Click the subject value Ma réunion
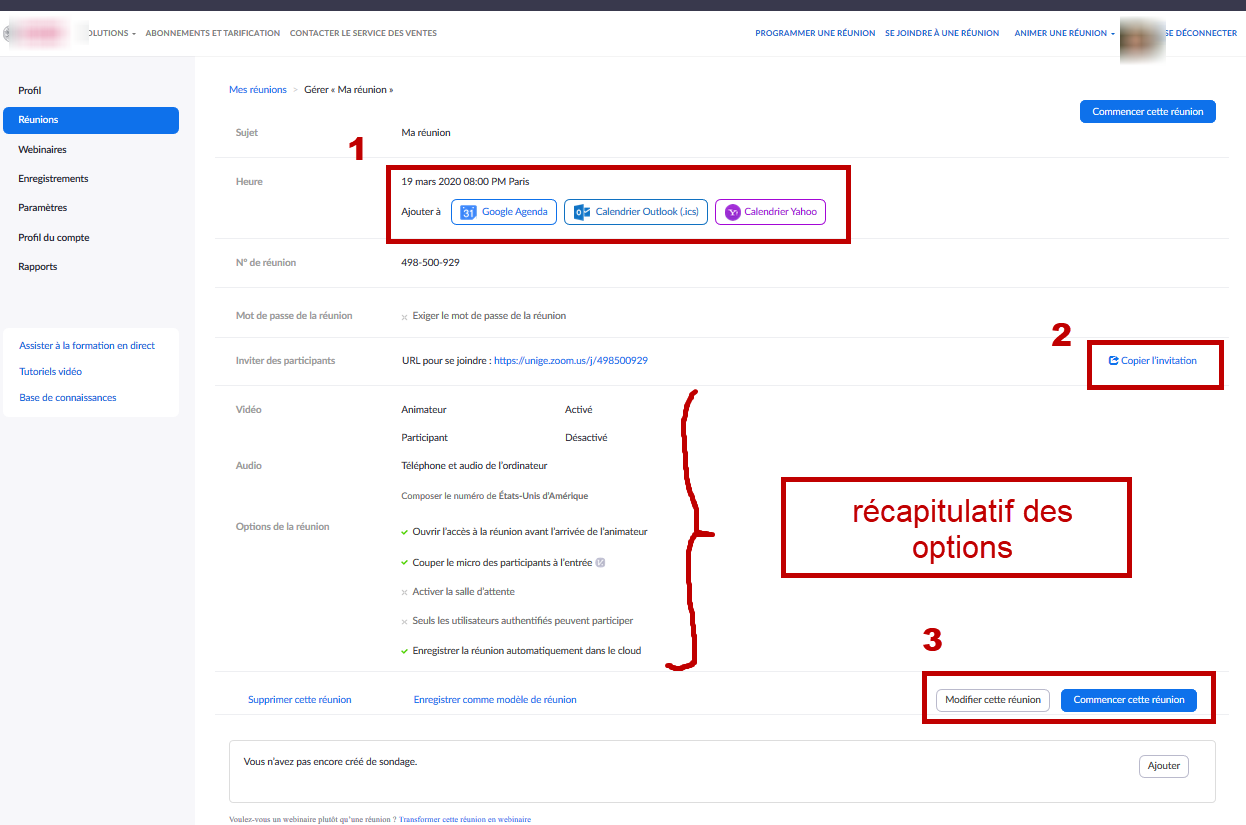The image size is (1246, 825). click(426, 133)
